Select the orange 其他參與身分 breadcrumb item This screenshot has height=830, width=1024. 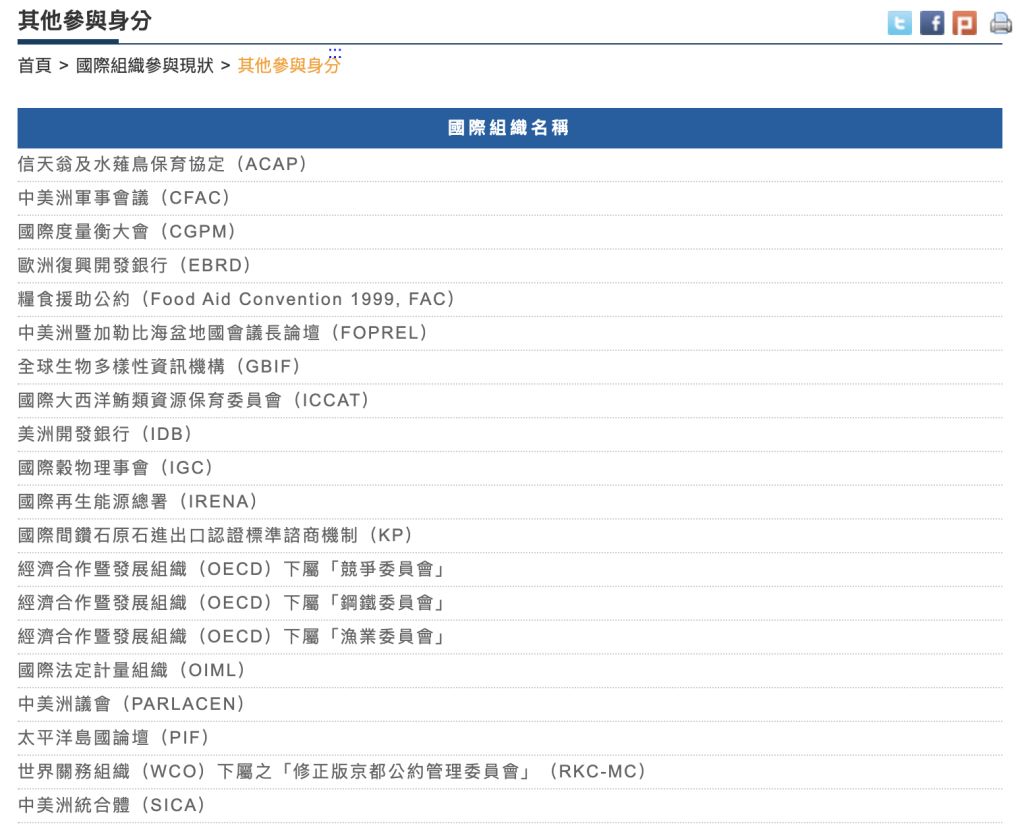[x=288, y=66]
